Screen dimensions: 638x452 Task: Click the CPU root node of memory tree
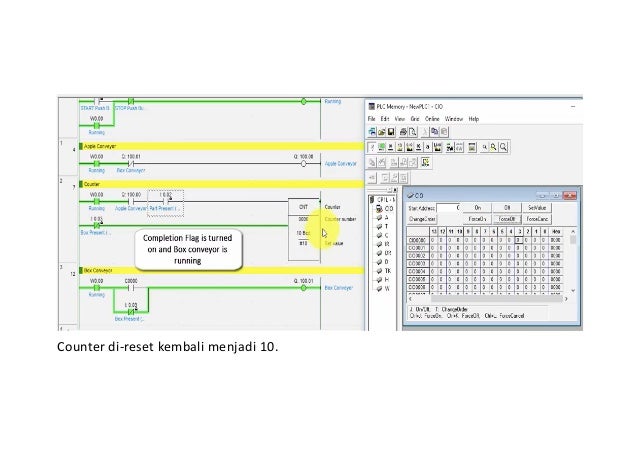pyautogui.click(x=382, y=200)
